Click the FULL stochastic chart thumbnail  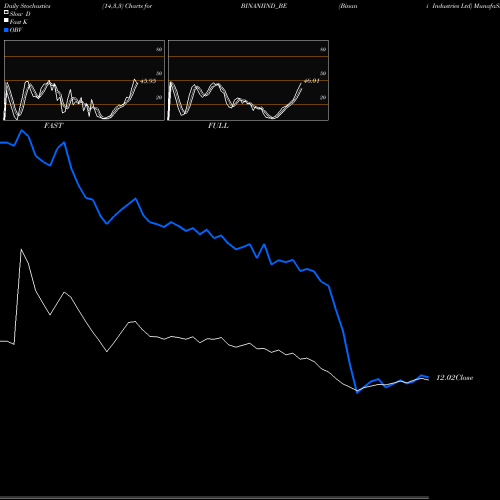(248, 80)
